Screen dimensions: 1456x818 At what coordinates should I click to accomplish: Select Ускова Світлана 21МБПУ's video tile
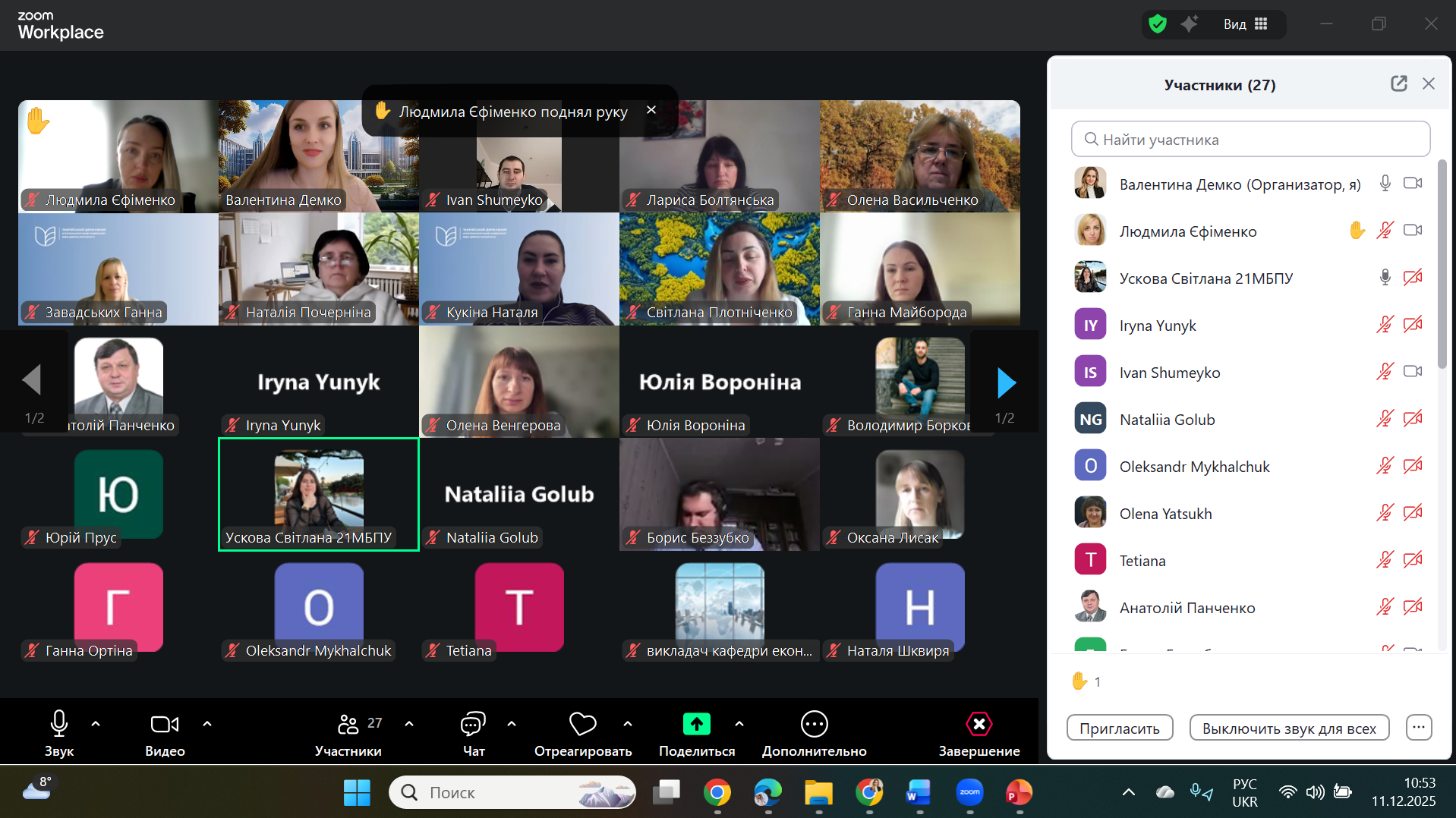pyautogui.click(x=319, y=494)
